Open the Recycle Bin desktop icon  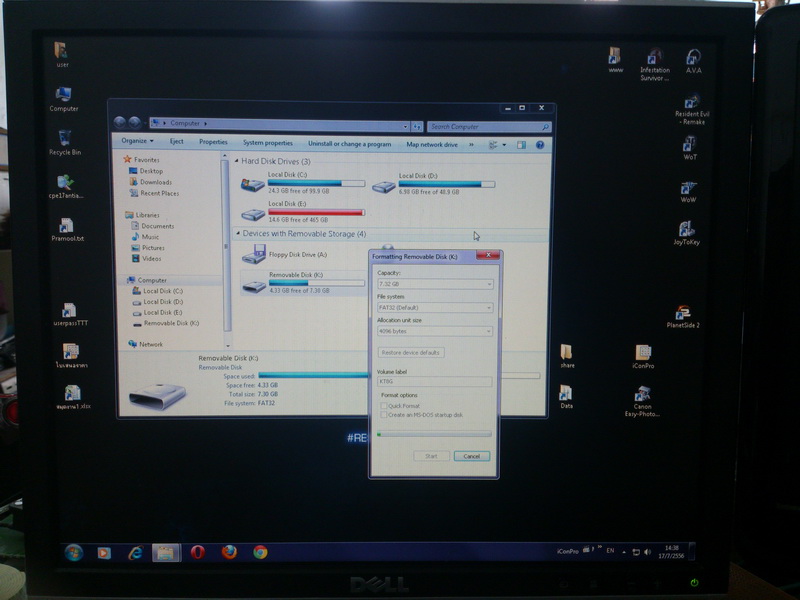65,142
